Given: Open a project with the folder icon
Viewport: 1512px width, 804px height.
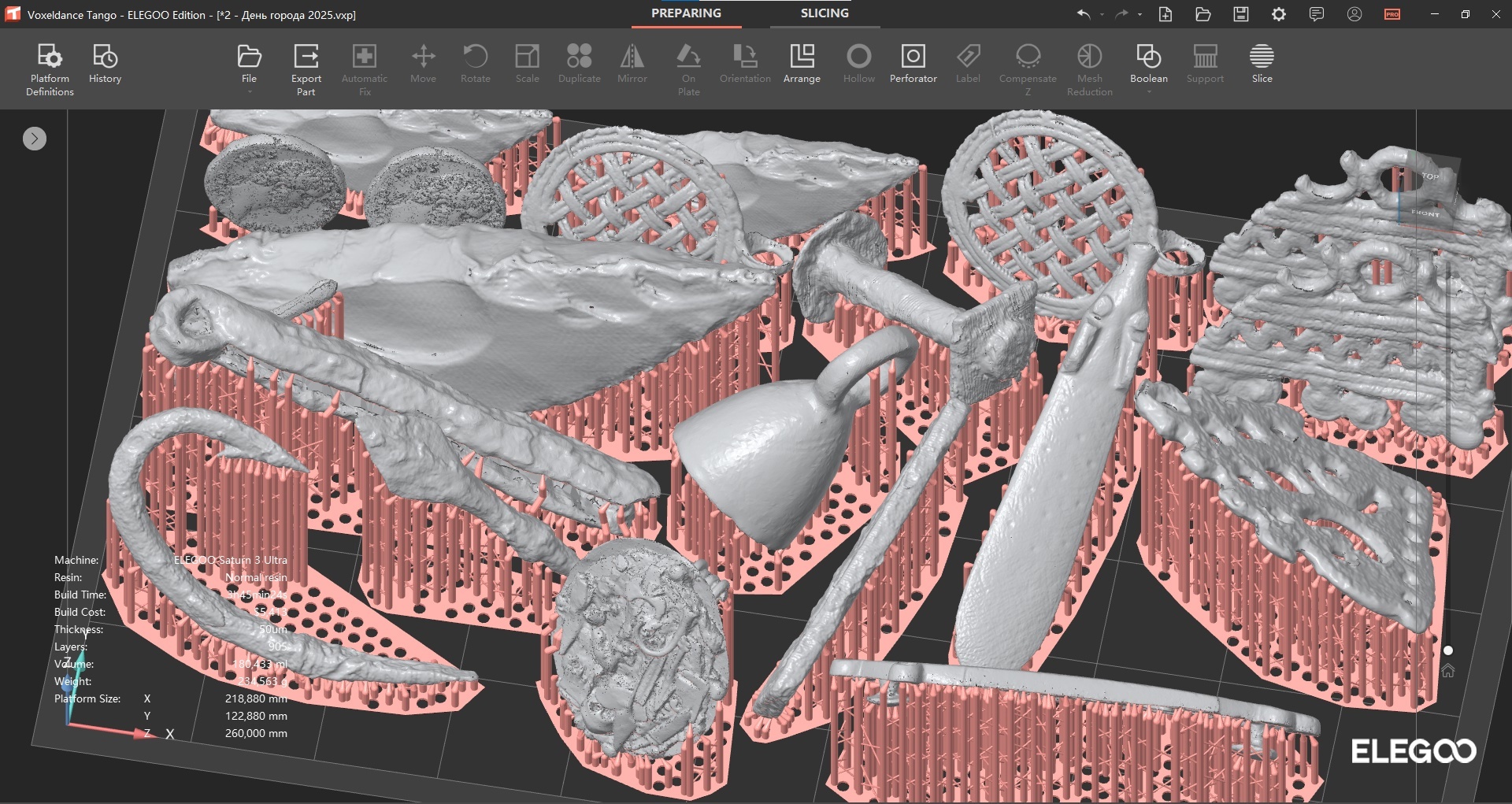Looking at the screenshot, I should [x=1203, y=14].
